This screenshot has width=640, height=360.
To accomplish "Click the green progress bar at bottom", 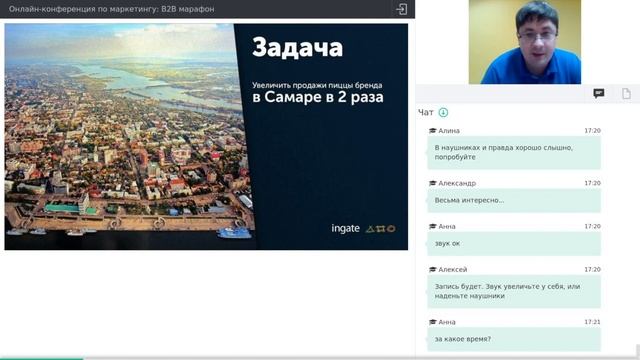I will tap(42, 359).
